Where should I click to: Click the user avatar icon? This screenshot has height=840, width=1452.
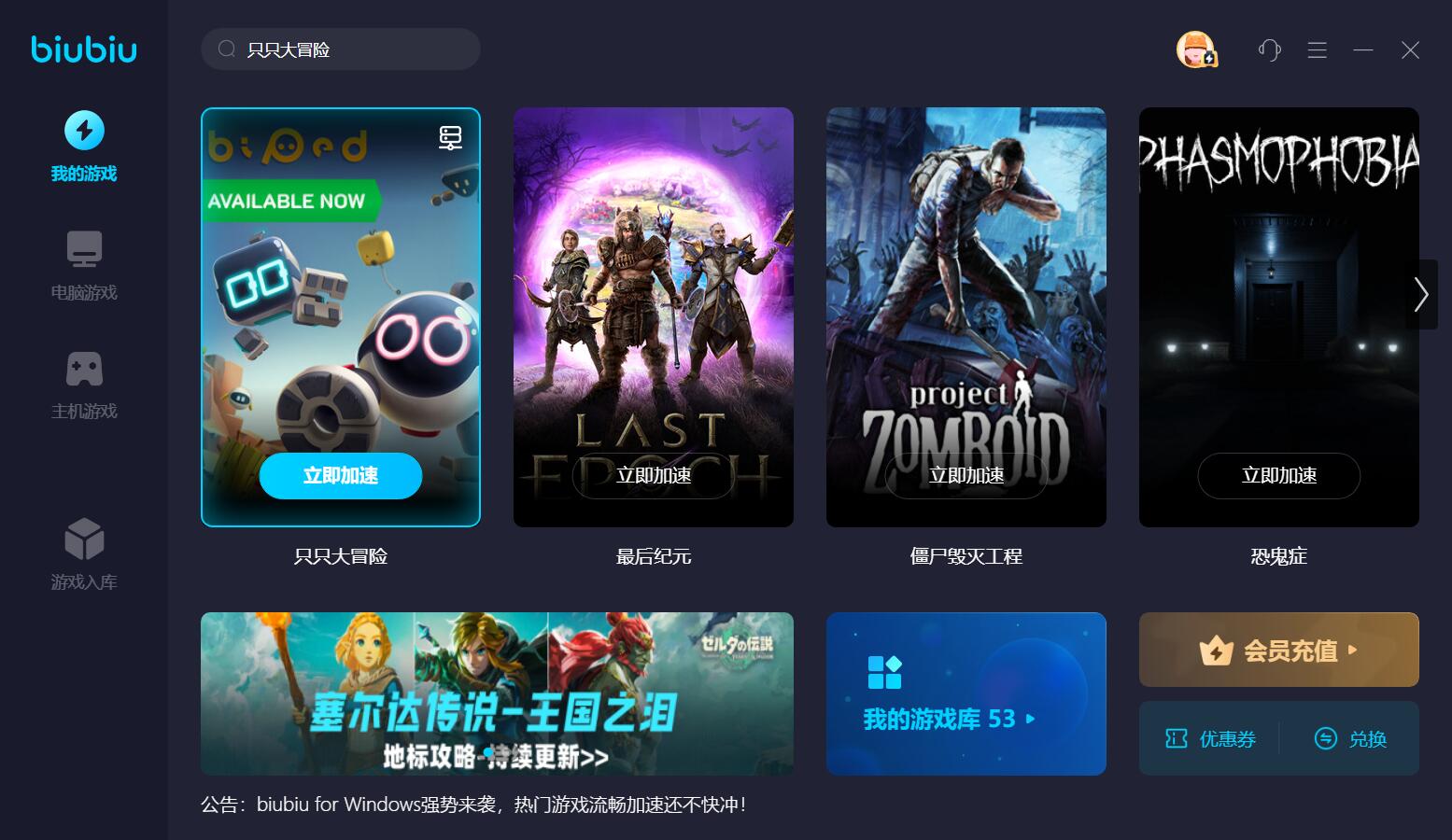pos(1195,49)
